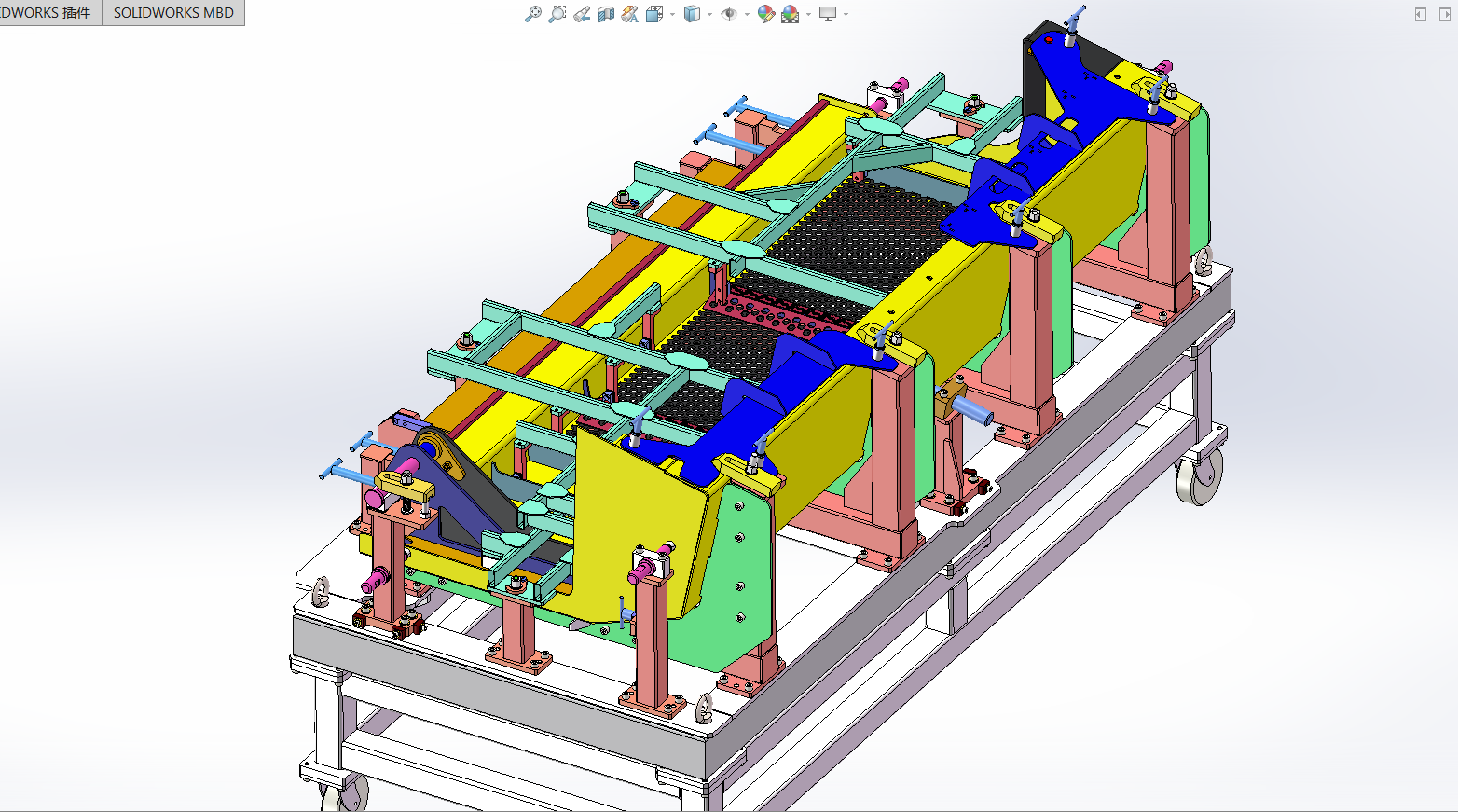1458x812 pixels.
Task: Select the Zoom to Area tool
Action: click(x=557, y=14)
